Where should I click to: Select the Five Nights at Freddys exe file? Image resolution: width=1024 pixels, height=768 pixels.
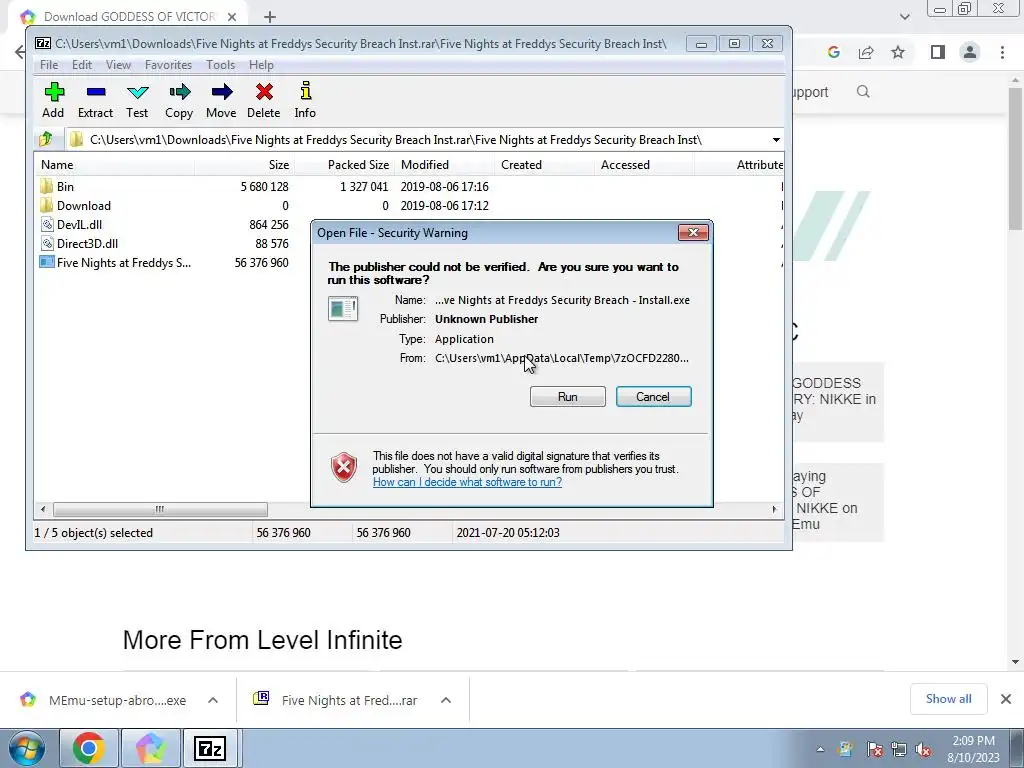[115, 263]
